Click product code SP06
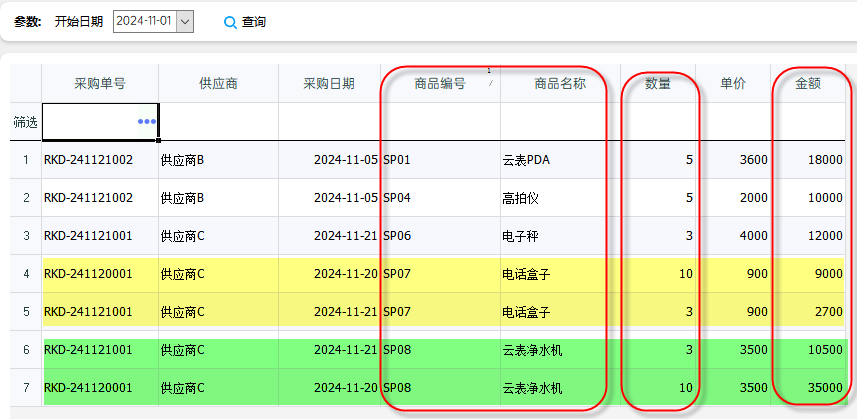857x419 pixels. pyautogui.click(x=397, y=236)
